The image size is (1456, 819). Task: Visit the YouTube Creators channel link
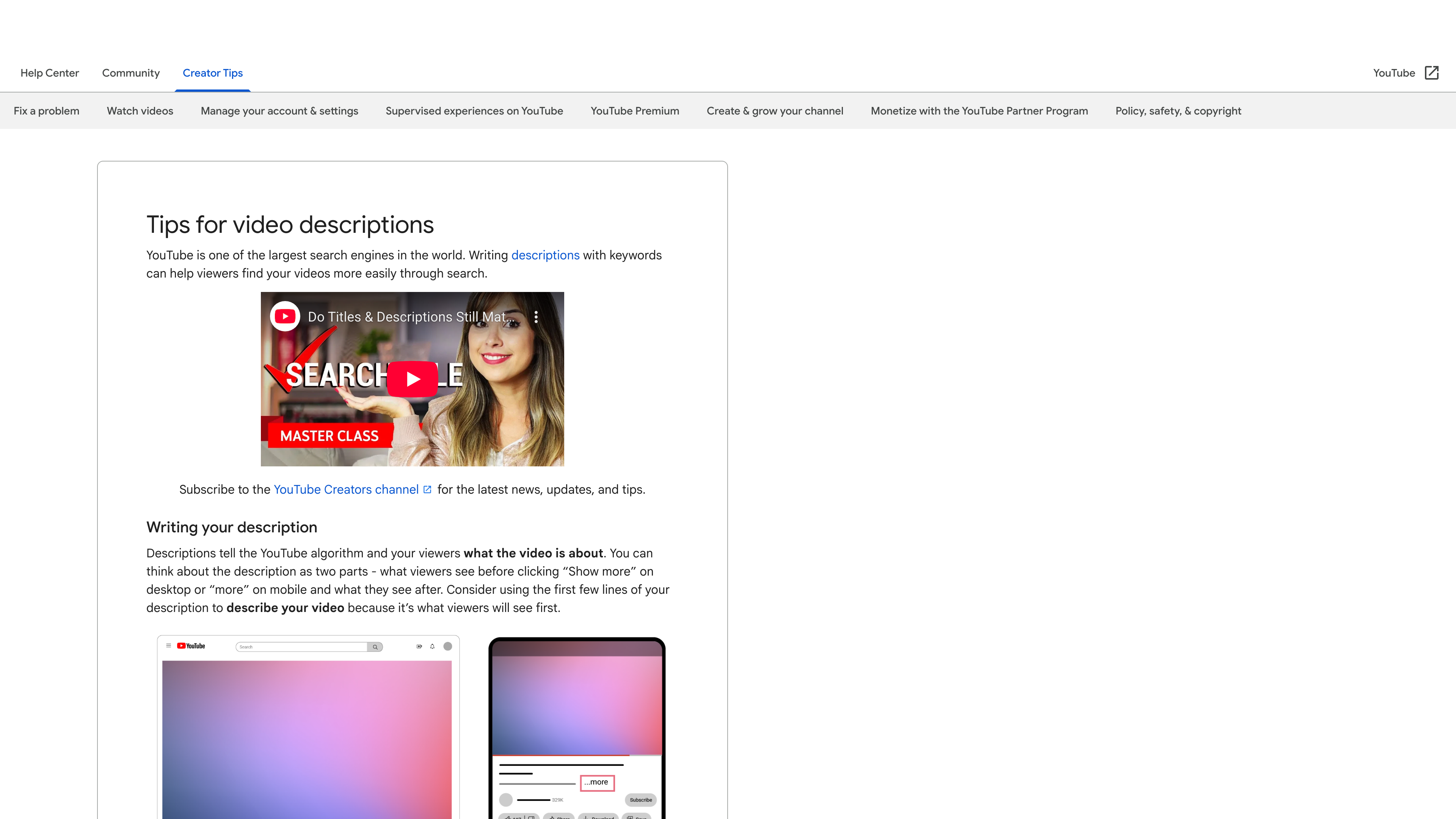pos(345,490)
